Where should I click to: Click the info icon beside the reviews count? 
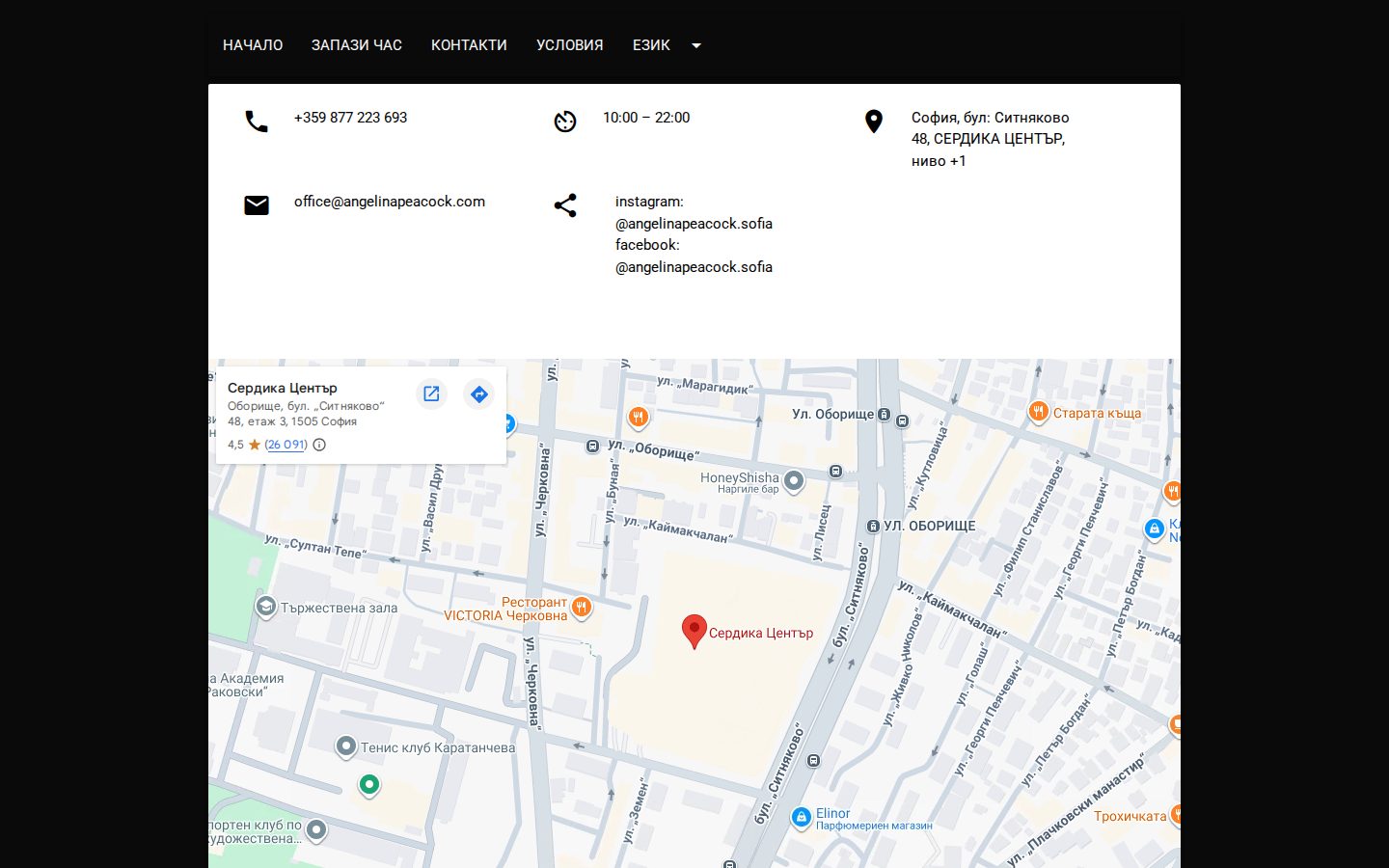319,445
